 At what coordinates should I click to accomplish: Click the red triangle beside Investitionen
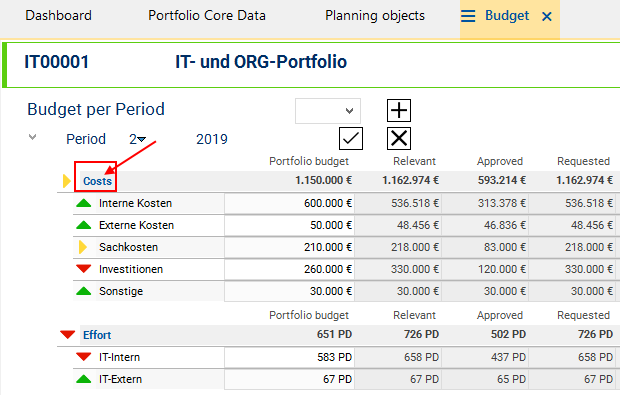click(83, 269)
